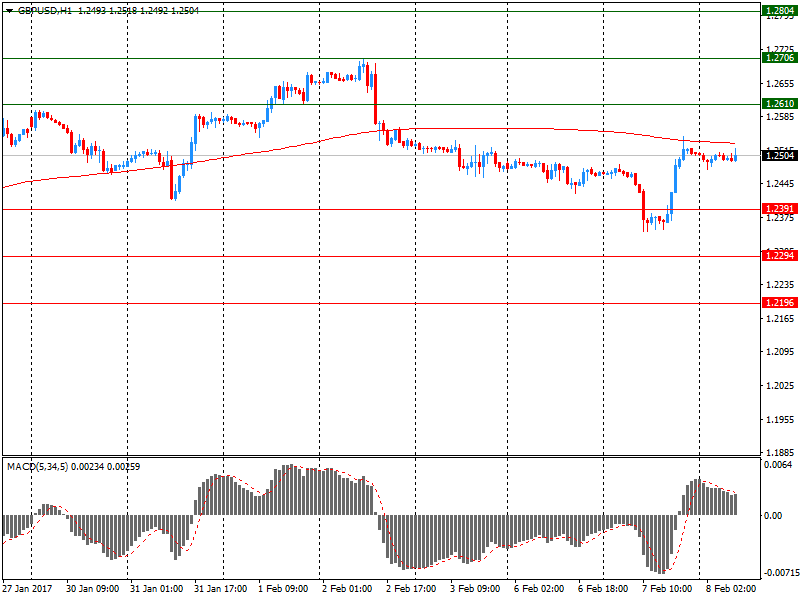Click the 31 Jan 01:00 time axis label
Viewport: 800px width, 600px height.
pos(156,589)
